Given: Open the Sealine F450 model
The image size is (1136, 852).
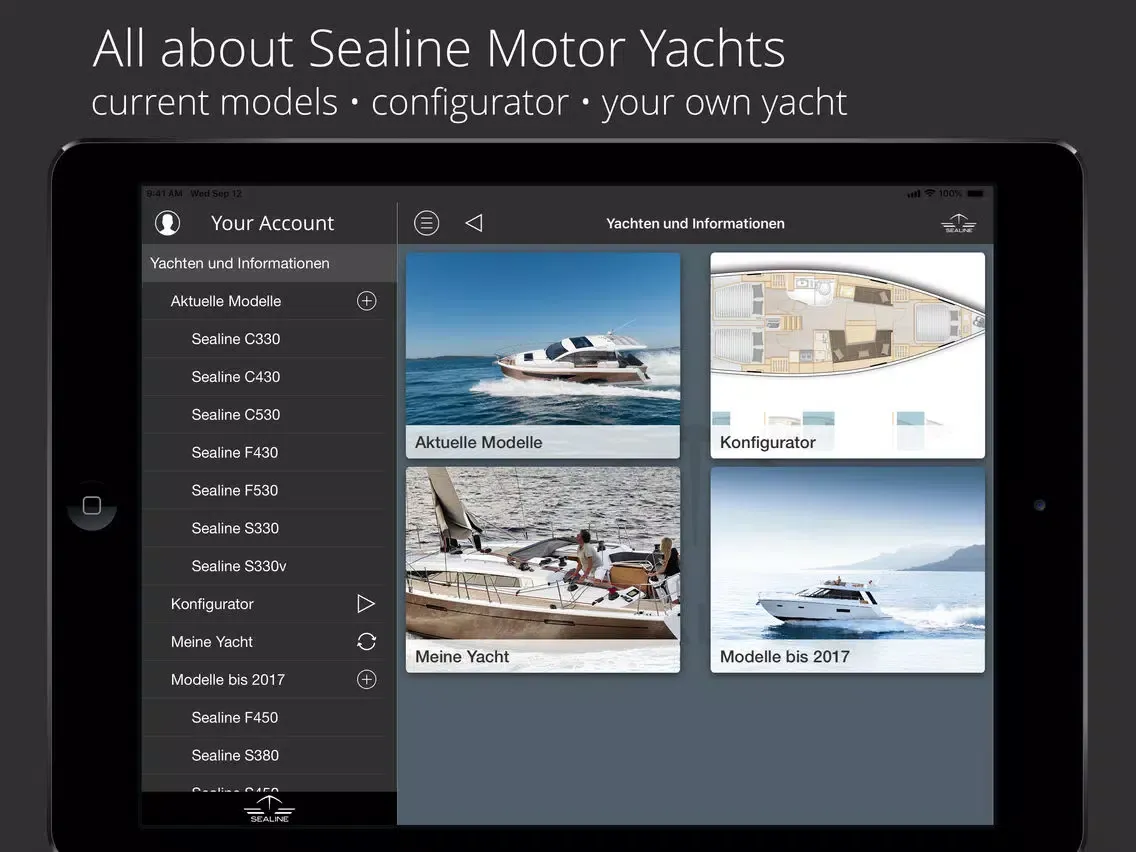Looking at the screenshot, I should pos(270,717).
